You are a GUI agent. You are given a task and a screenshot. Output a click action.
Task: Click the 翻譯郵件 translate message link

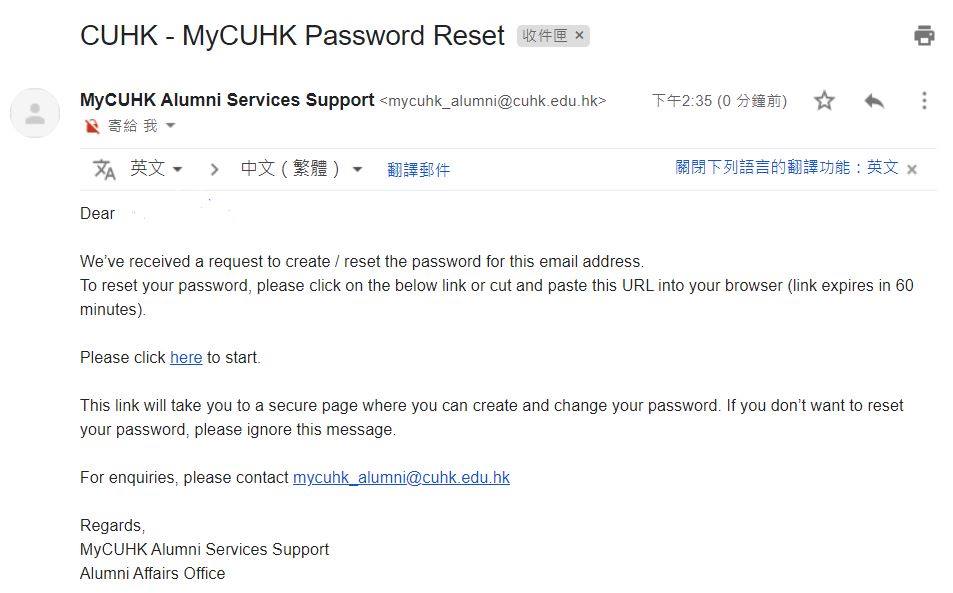pyautogui.click(x=418, y=170)
